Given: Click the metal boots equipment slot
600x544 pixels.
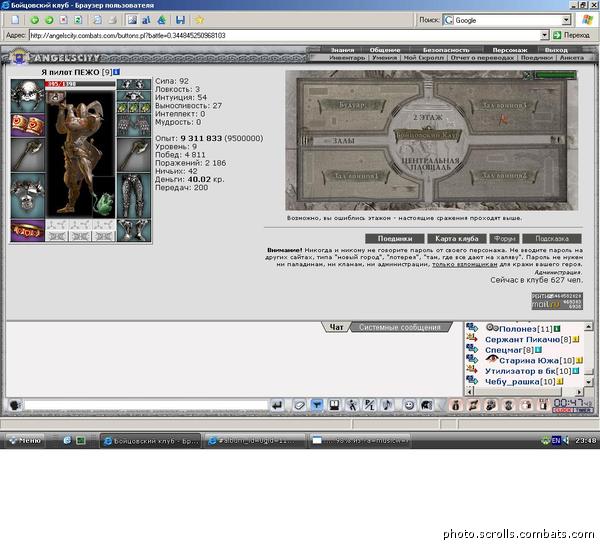Looking at the screenshot, I should tap(134, 230).
